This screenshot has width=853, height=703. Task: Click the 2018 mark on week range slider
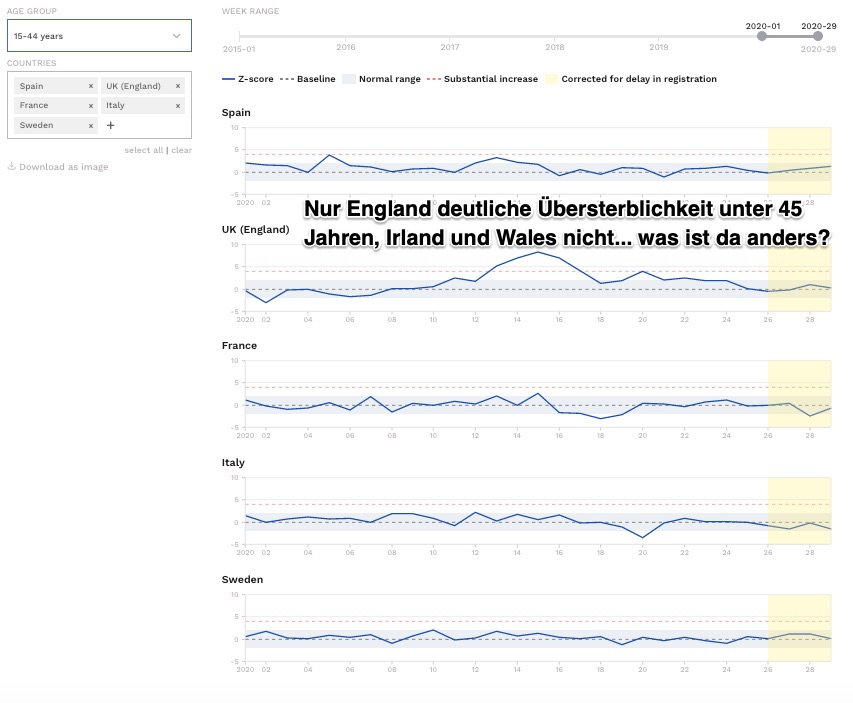(555, 47)
